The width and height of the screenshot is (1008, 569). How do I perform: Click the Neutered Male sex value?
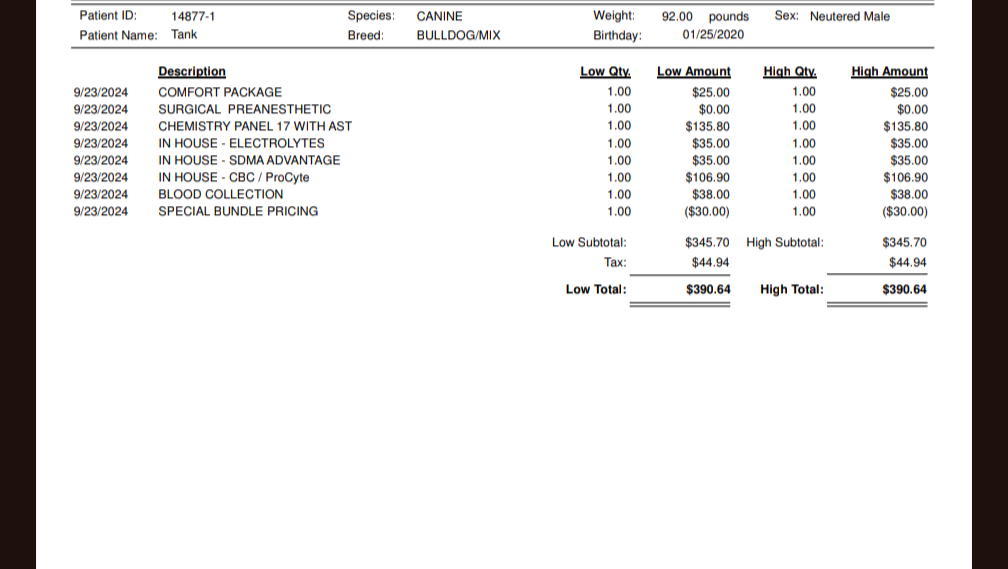[849, 17]
